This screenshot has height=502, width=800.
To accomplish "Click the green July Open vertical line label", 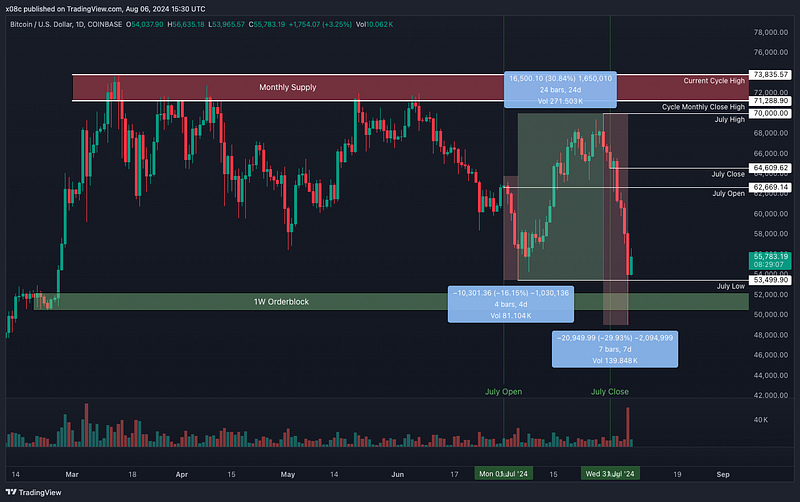I will (x=503, y=392).
